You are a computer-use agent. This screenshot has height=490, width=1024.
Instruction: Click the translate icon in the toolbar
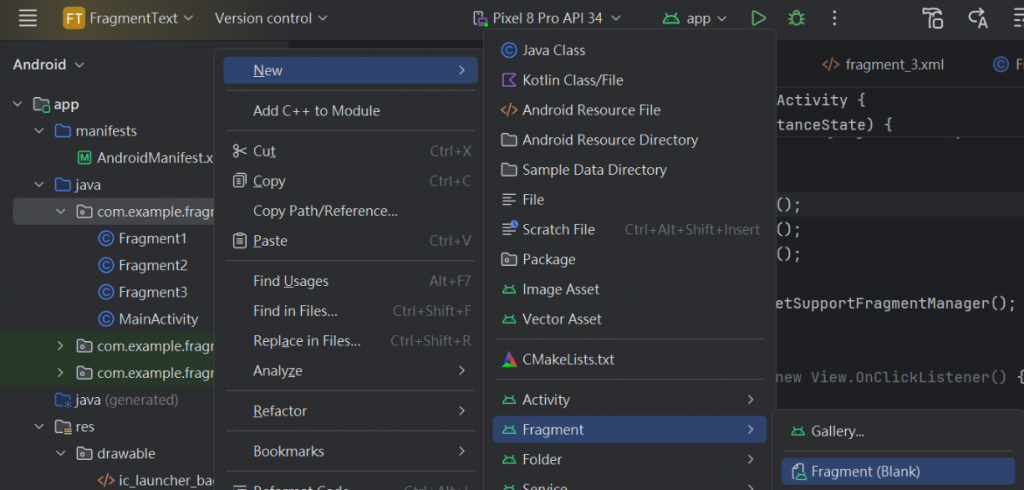(978, 18)
